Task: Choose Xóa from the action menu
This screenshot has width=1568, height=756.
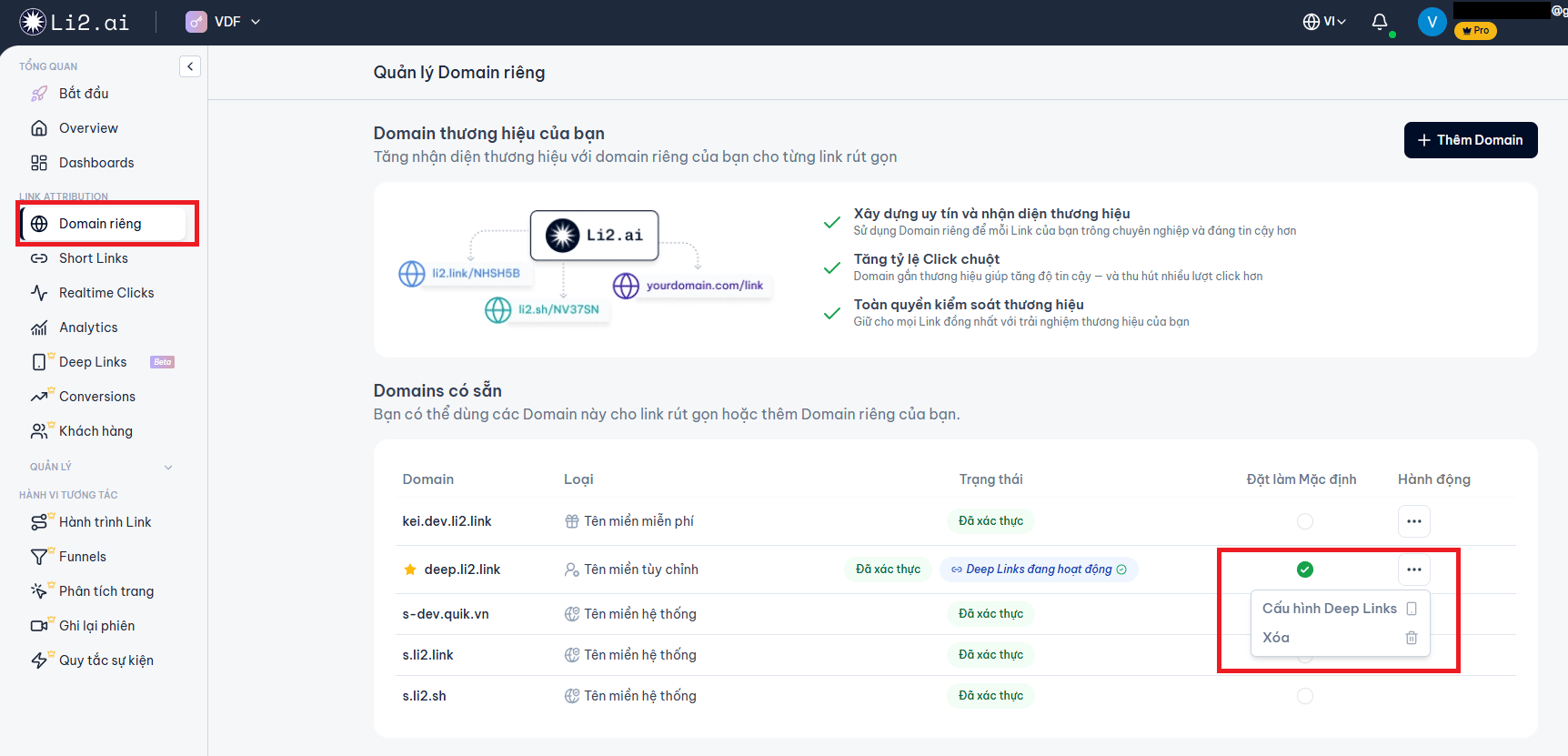Action: [x=1340, y=638]
